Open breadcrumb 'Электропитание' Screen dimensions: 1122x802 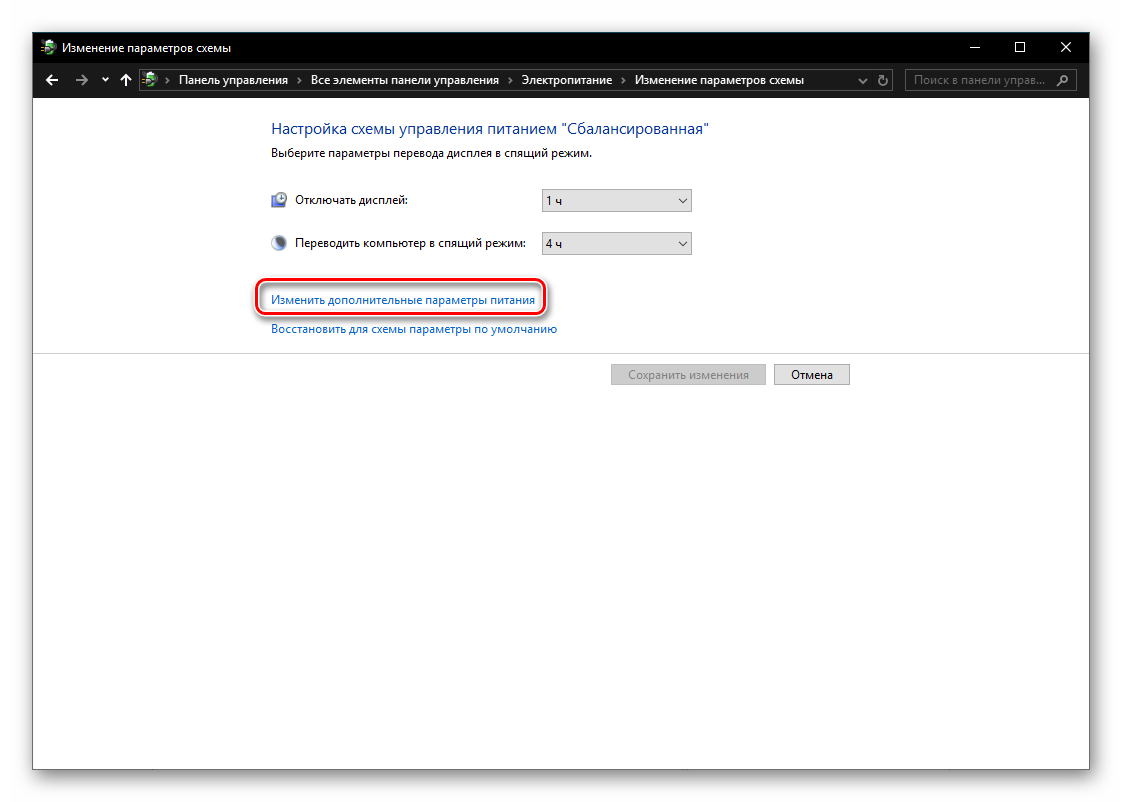567,80
